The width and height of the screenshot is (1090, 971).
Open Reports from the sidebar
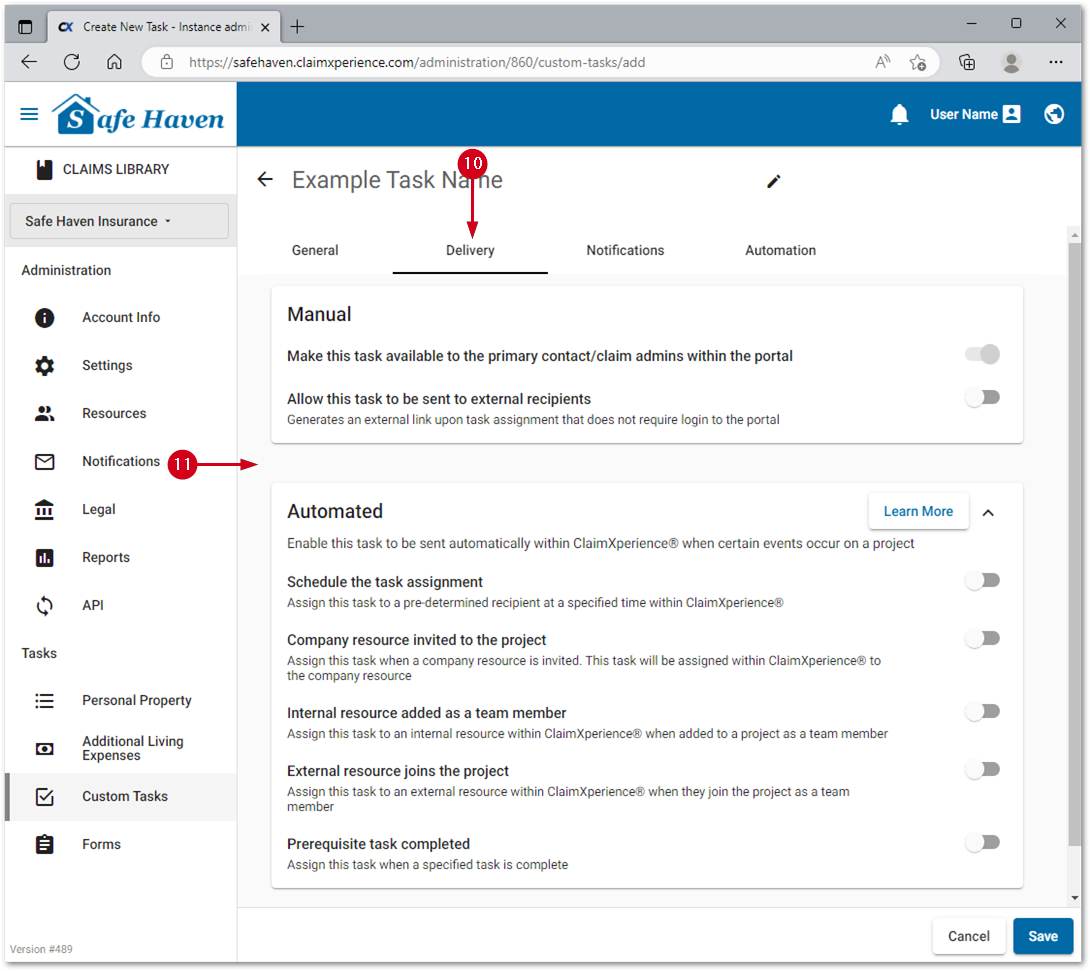(105, 558)
